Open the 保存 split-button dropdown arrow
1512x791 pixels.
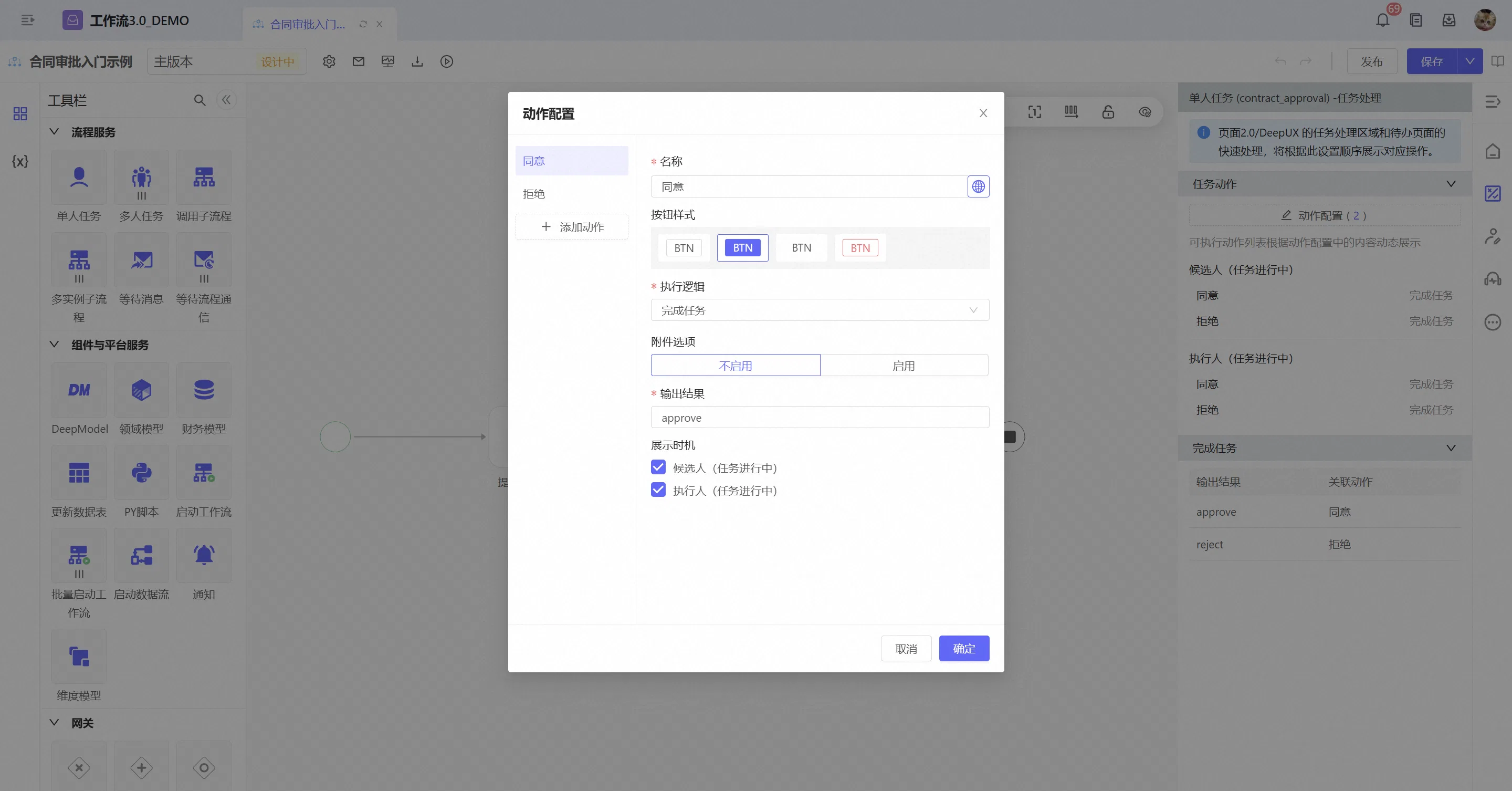(1470, 61)
